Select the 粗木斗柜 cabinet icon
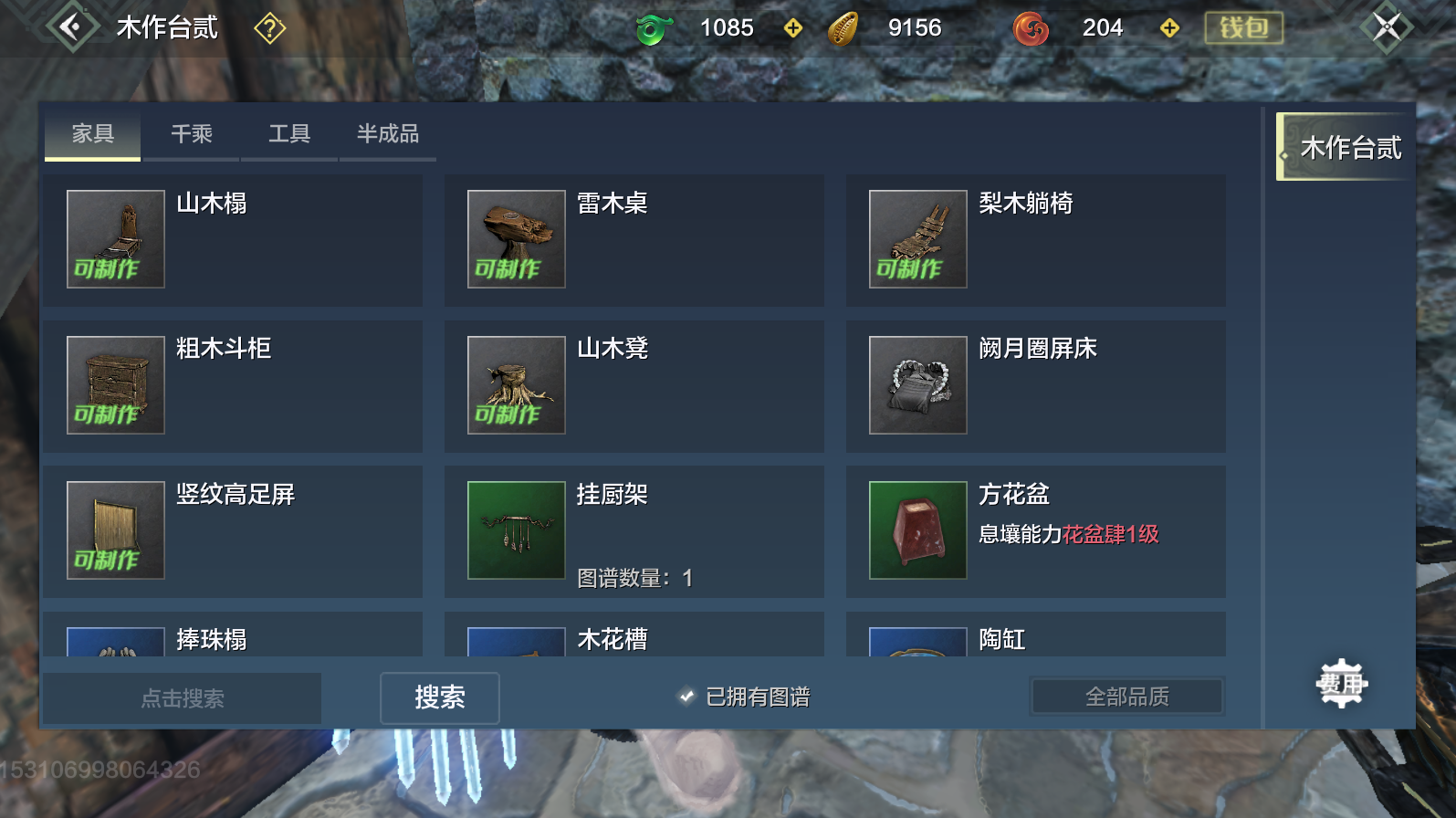 pyautogui.click(x=116, y=385)
